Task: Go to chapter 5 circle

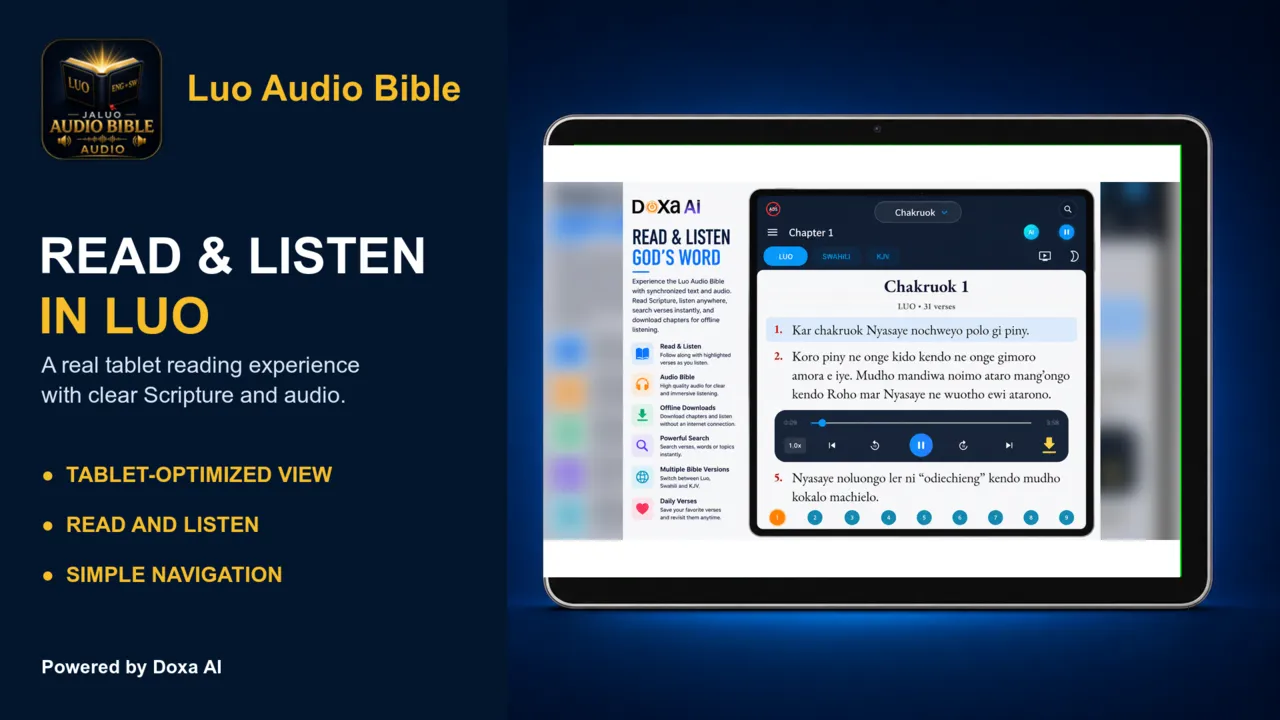Action: 924,517
